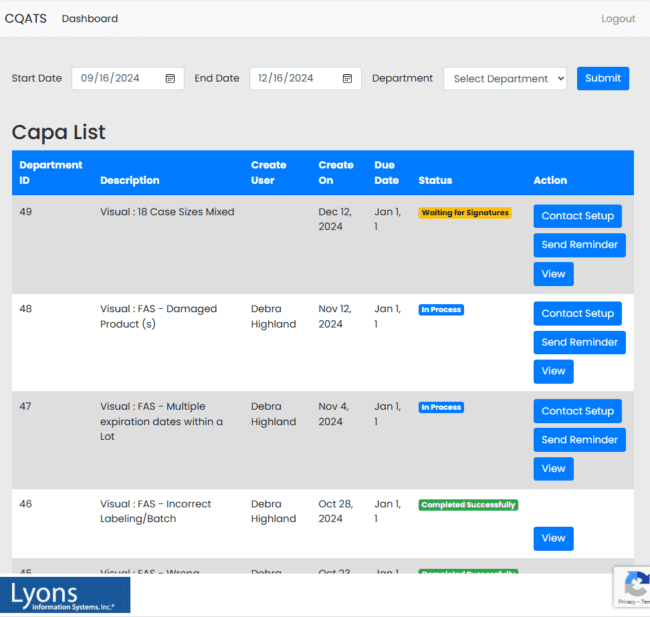Click the reCAPTCHA badge icon
Viewport: 650px width, 617px height.
point(634,585)
